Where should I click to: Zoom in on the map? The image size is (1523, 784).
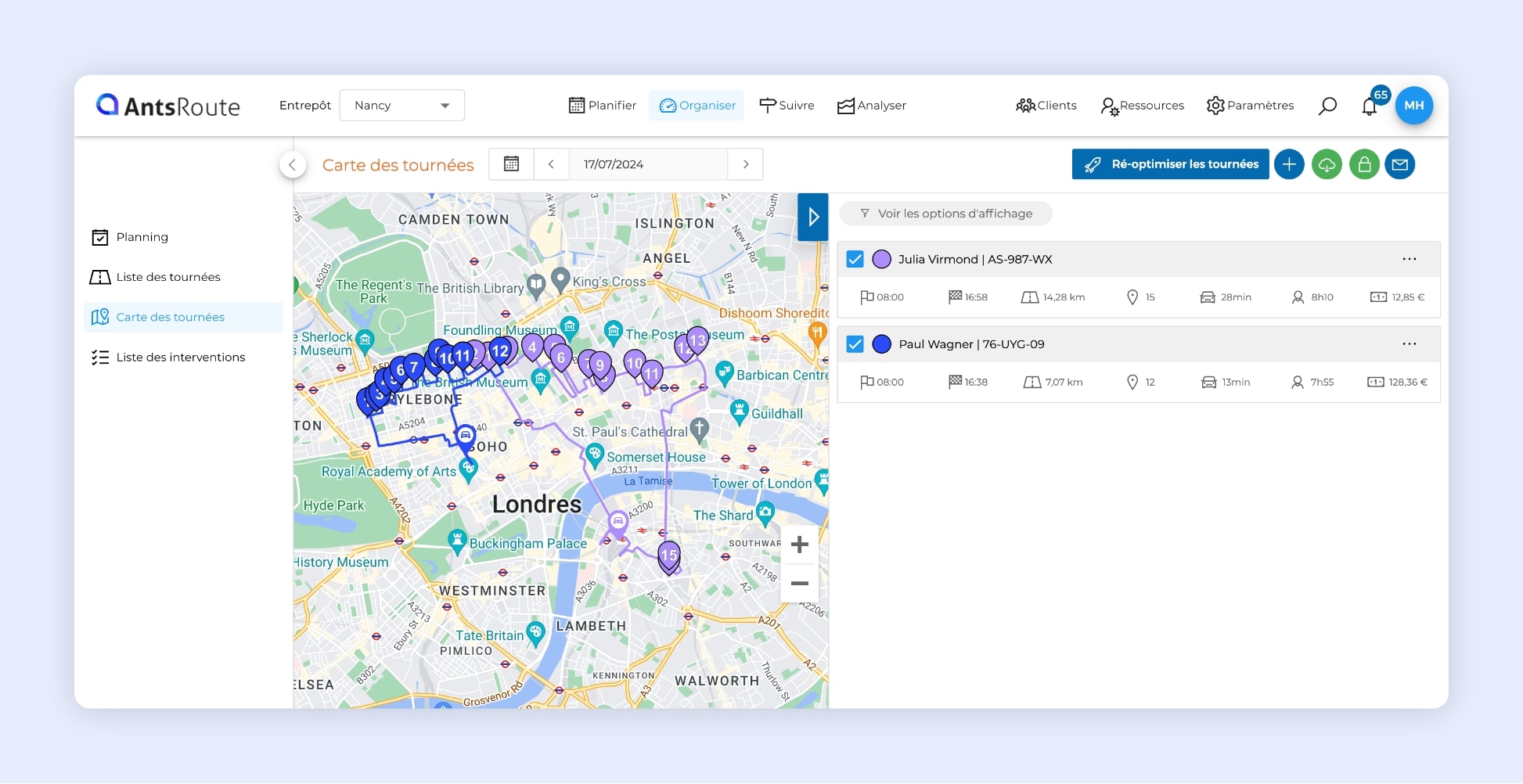click(x=799, y=545)
